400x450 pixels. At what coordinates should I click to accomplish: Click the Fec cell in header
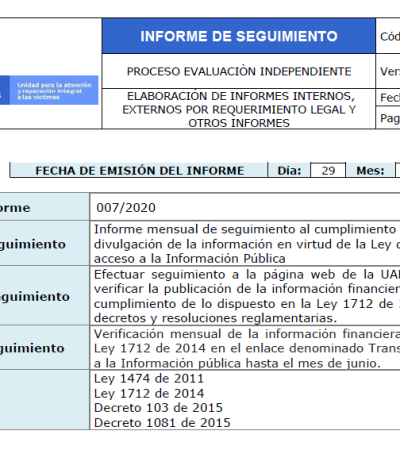388,98
